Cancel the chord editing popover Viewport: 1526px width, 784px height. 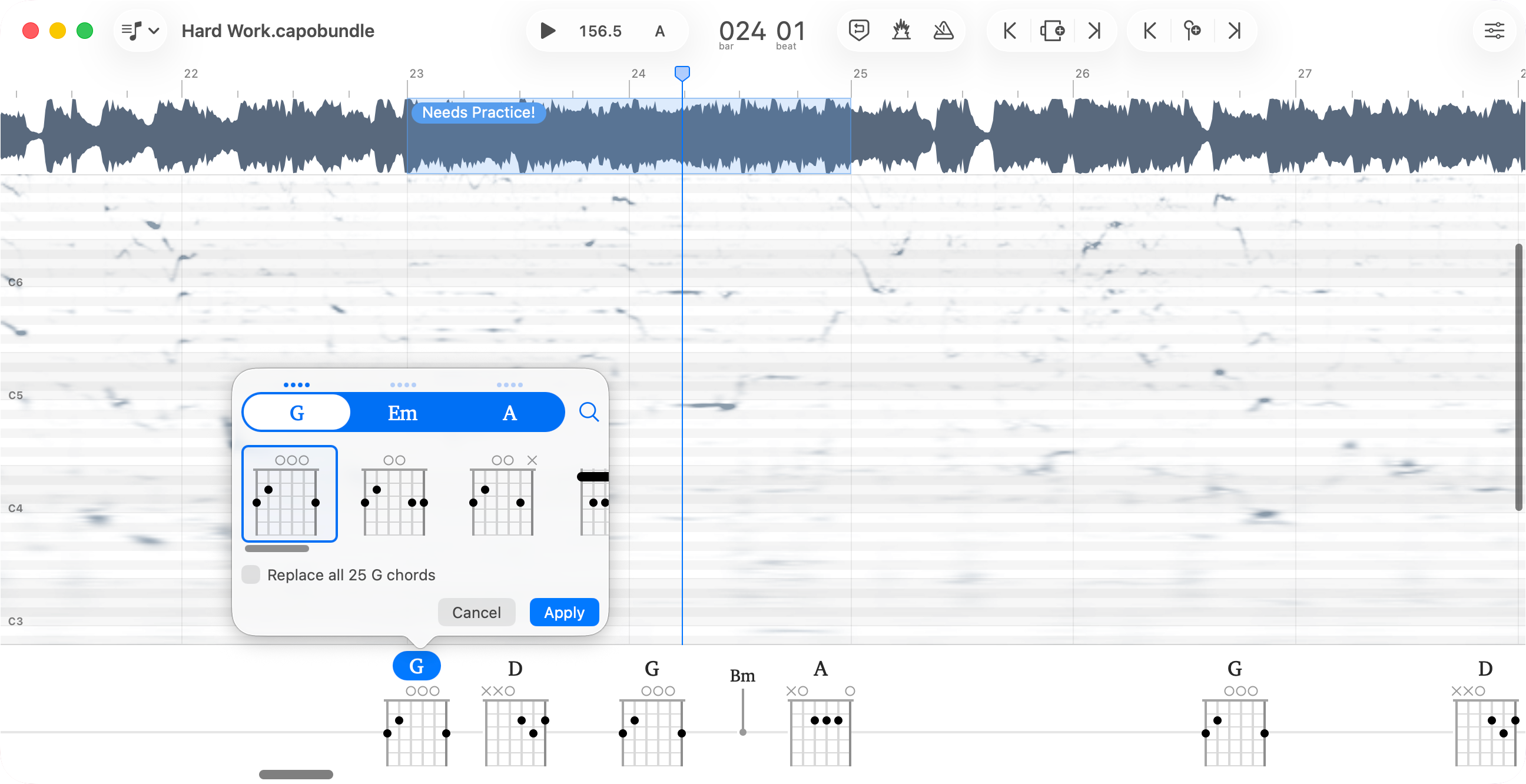click(476, 612)
